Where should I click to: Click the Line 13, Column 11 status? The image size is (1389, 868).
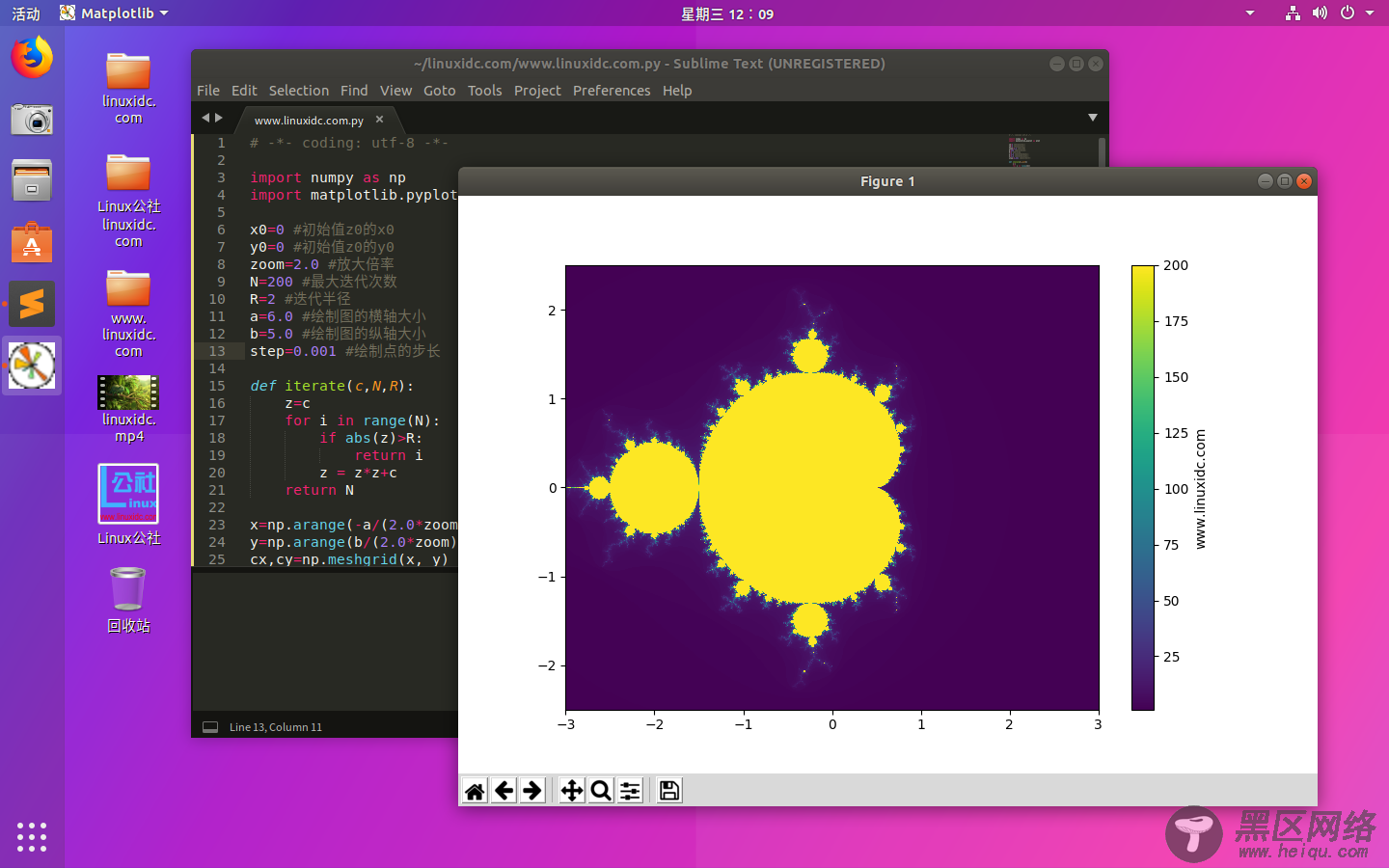(x=276, y=727)
